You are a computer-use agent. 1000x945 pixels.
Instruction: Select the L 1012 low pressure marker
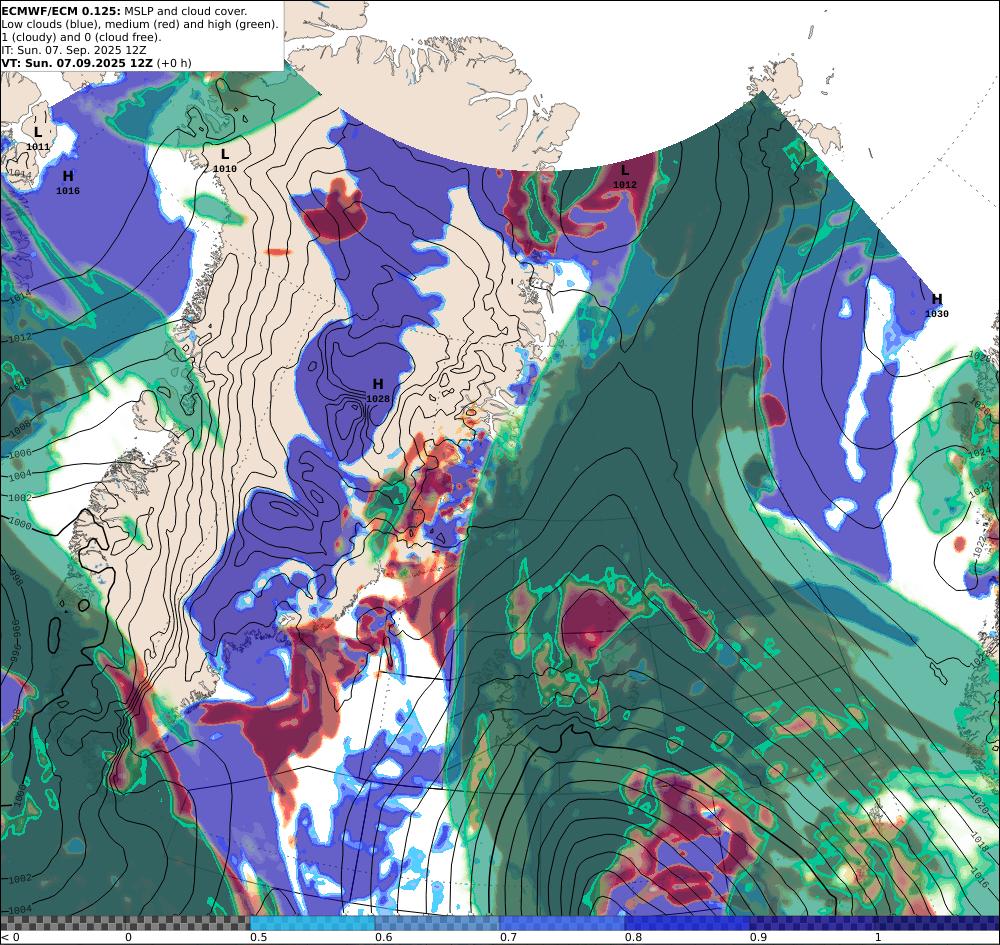(x=624, y=176)
